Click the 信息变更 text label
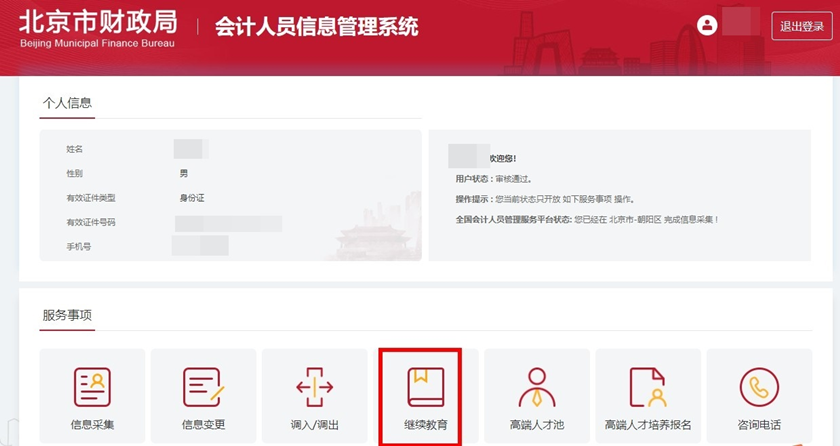 point(203,425)
